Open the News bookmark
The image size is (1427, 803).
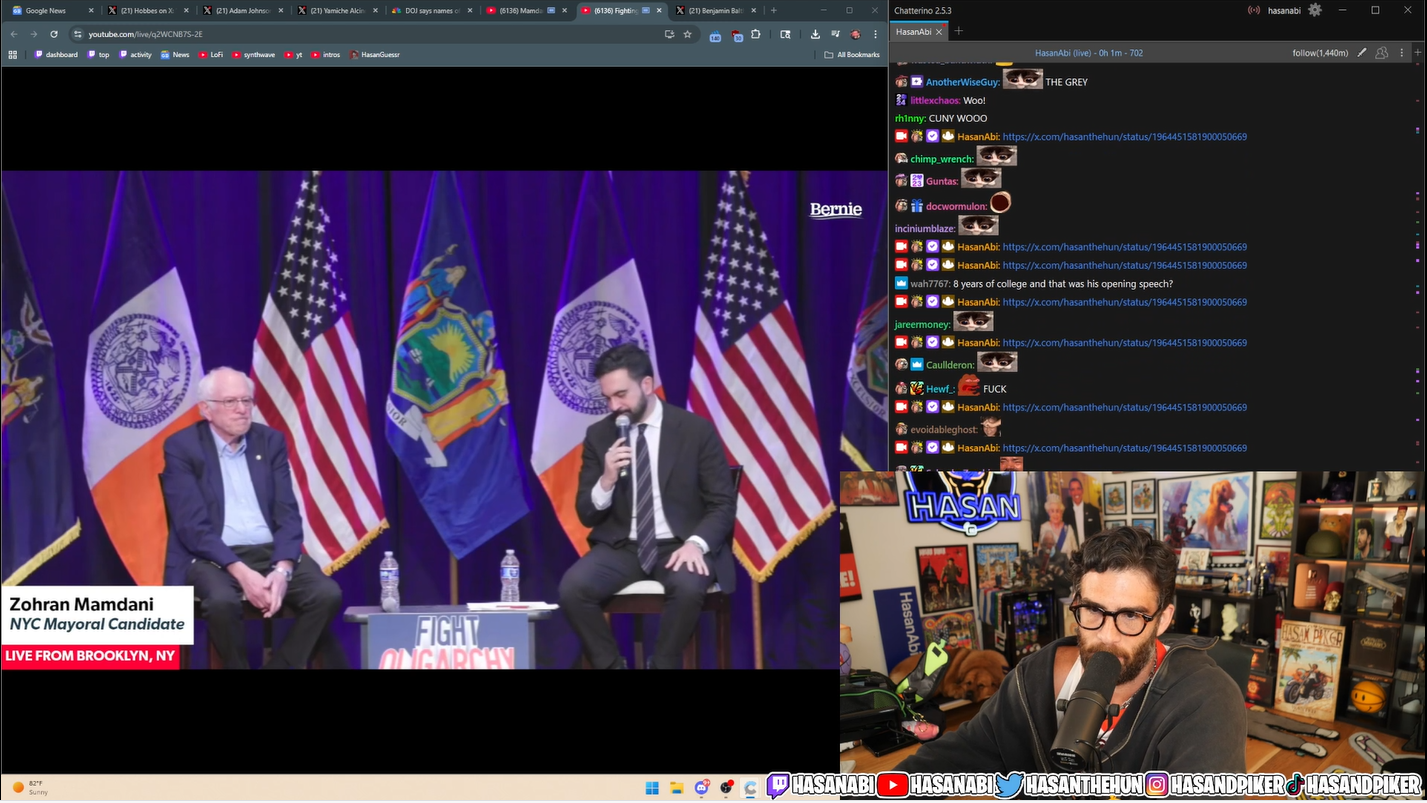point(175,55)
